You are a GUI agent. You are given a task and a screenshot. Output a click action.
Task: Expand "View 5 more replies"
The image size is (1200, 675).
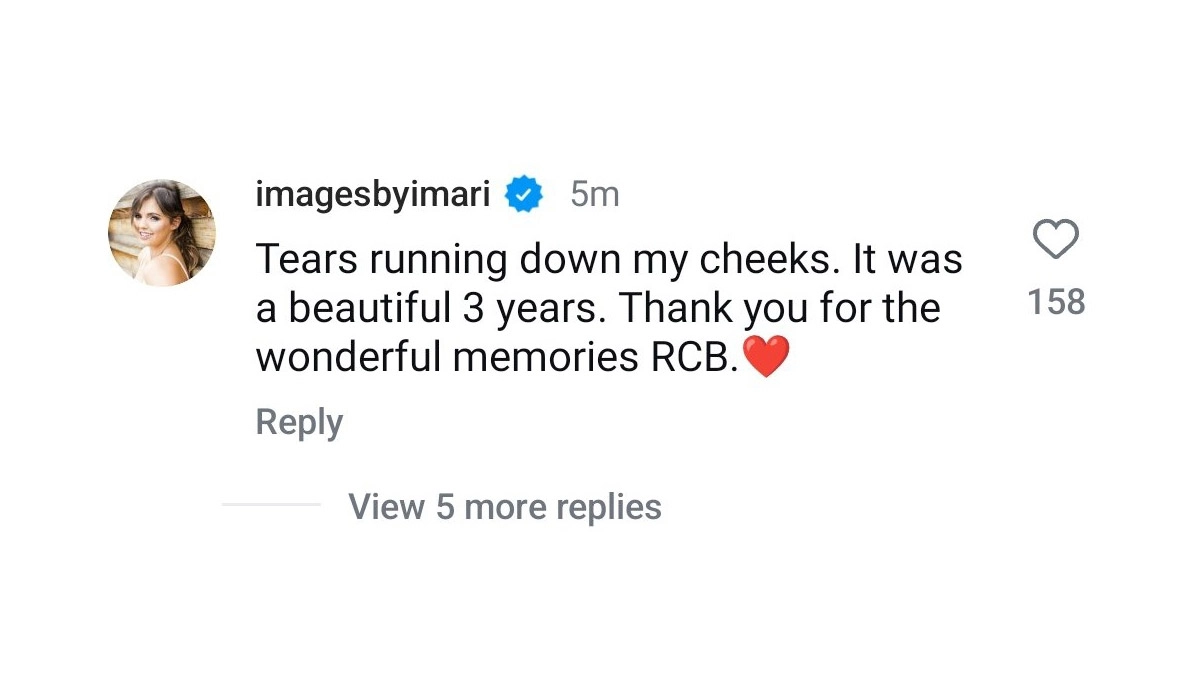coord(504,507)
